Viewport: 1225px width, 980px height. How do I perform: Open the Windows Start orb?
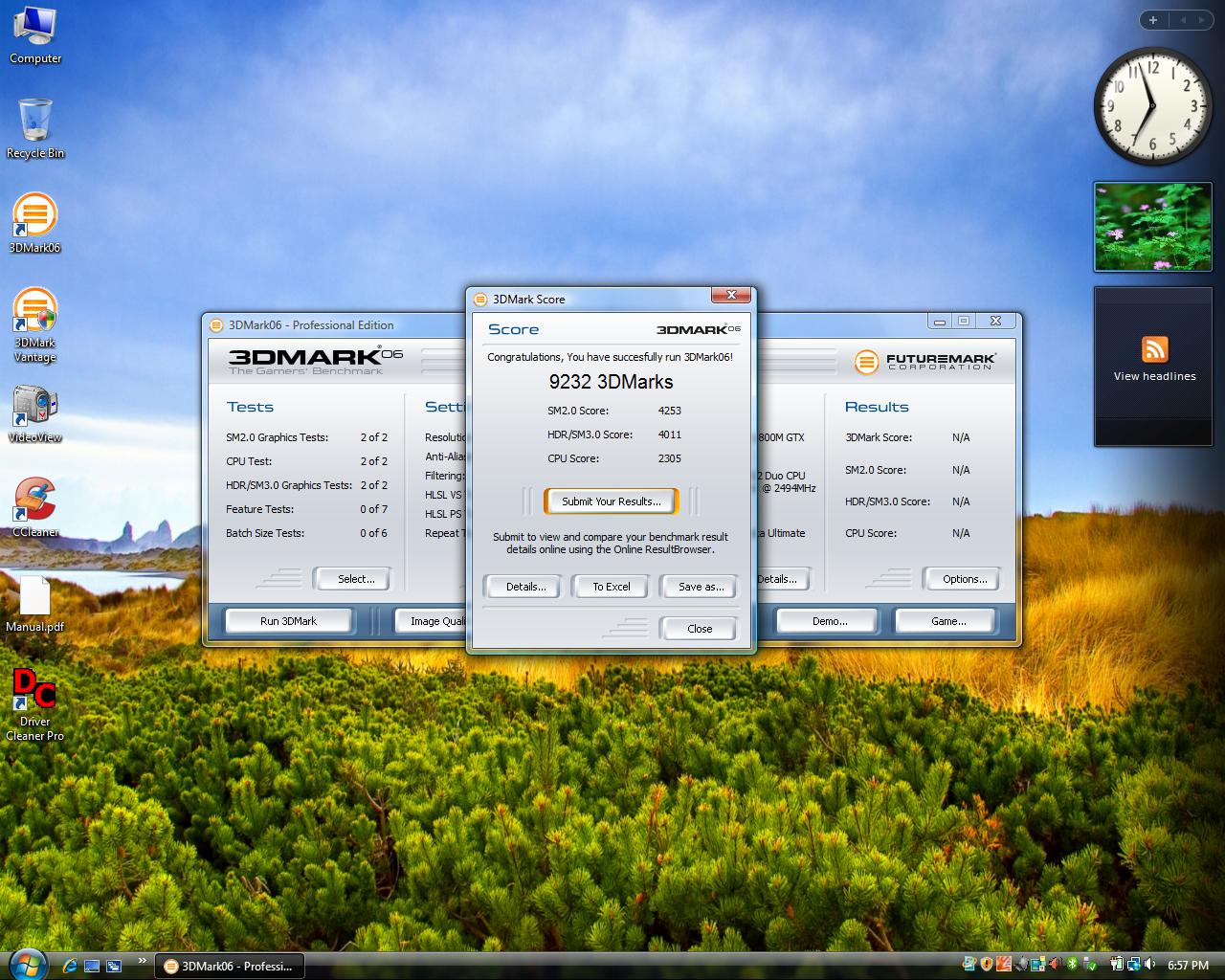(27, 964)
